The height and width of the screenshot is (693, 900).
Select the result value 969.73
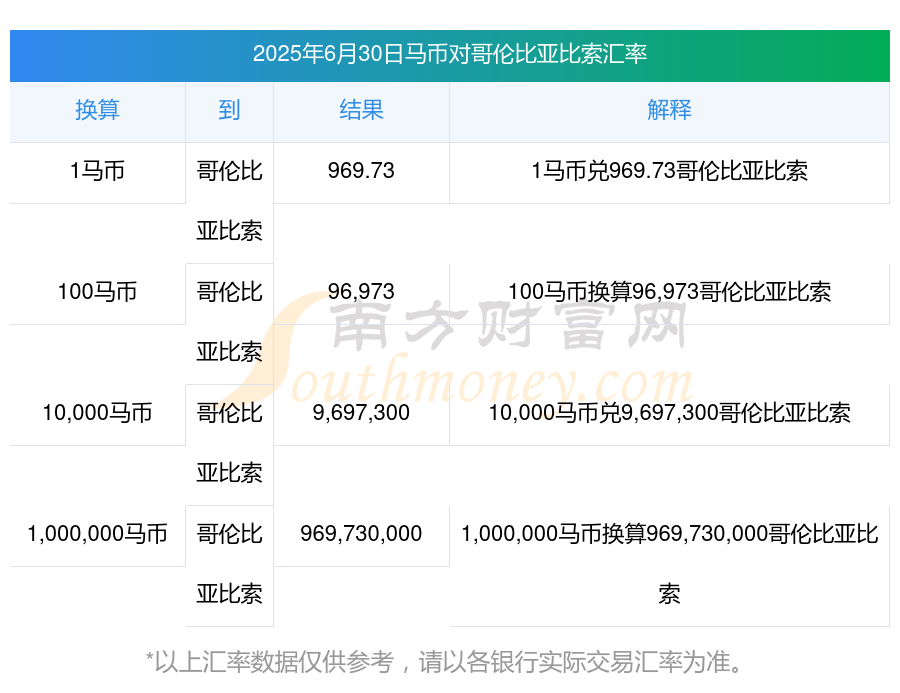coord(361,171)
